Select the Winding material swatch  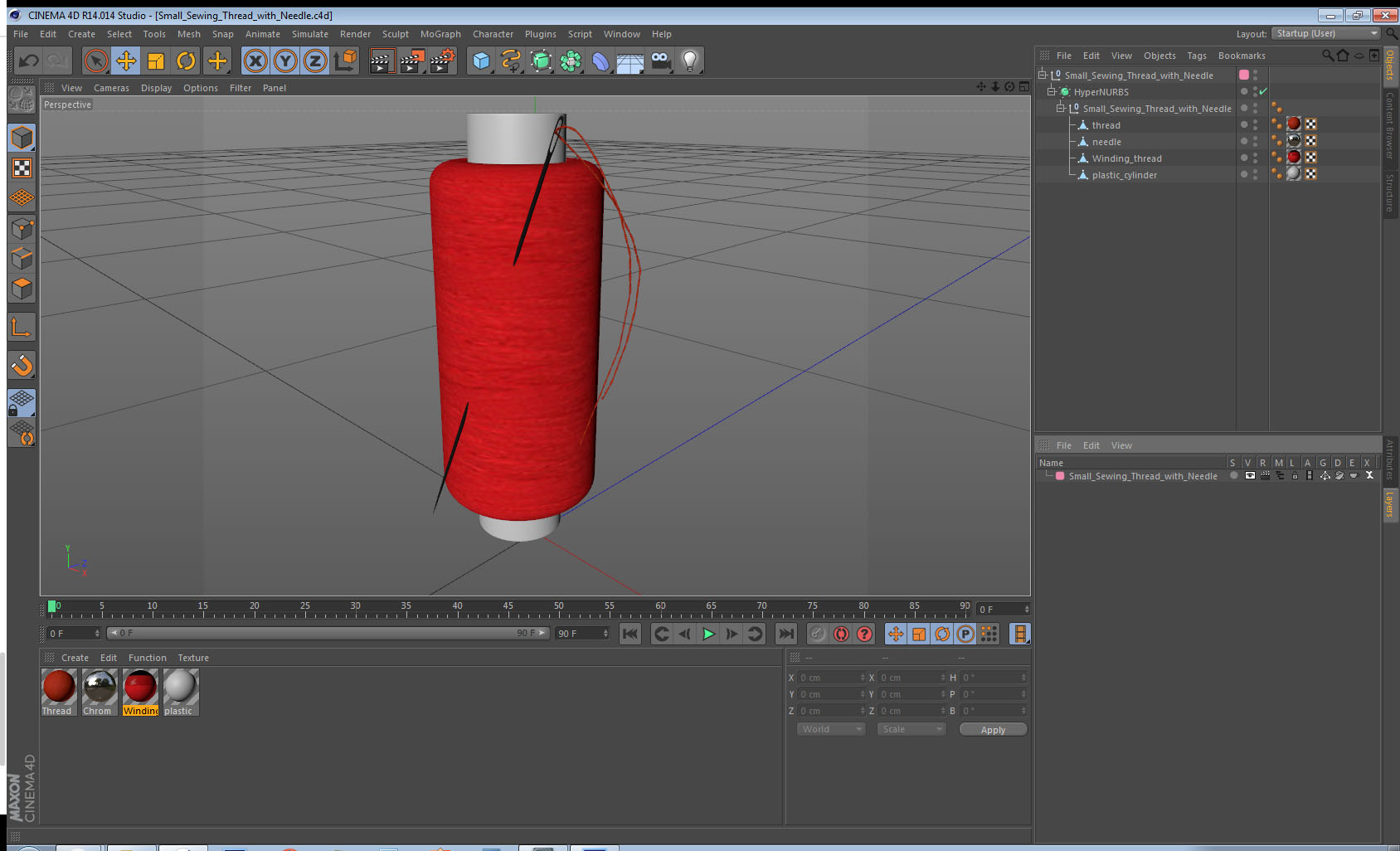tap(140, 692)
